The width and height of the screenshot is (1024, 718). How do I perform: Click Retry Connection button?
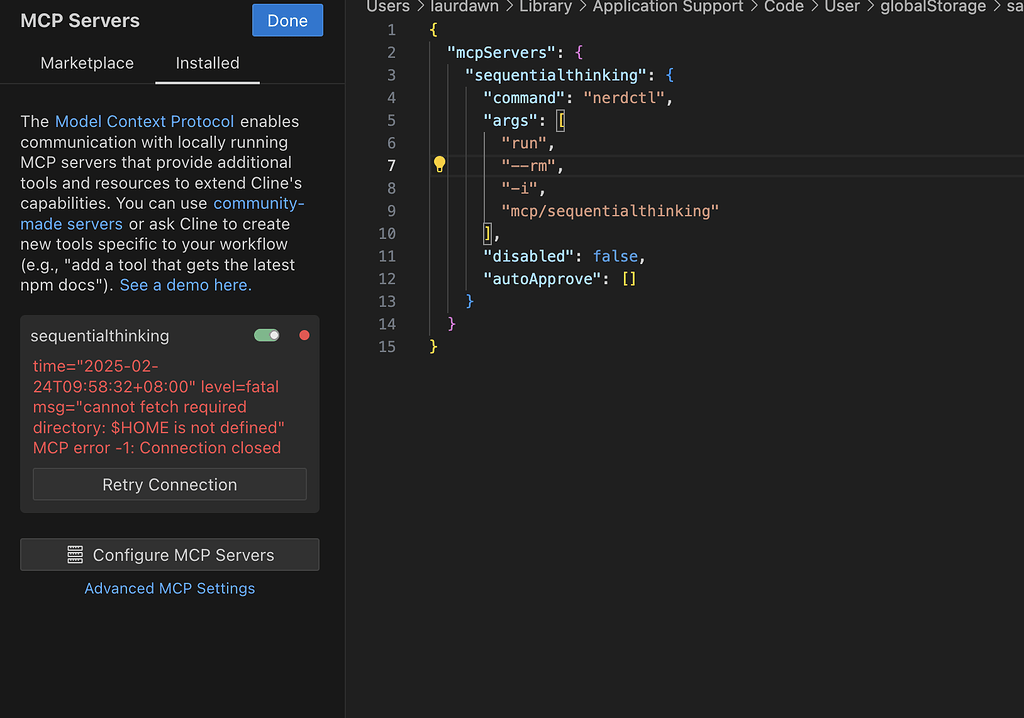(170, 484)
